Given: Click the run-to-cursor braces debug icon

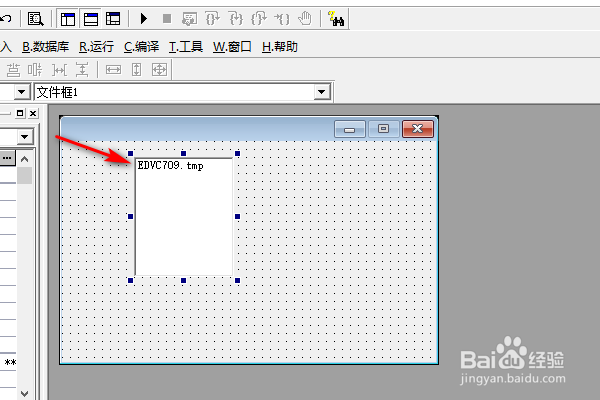Looking at the screenshot, I should pyautogui.click(x=282, y=18).
